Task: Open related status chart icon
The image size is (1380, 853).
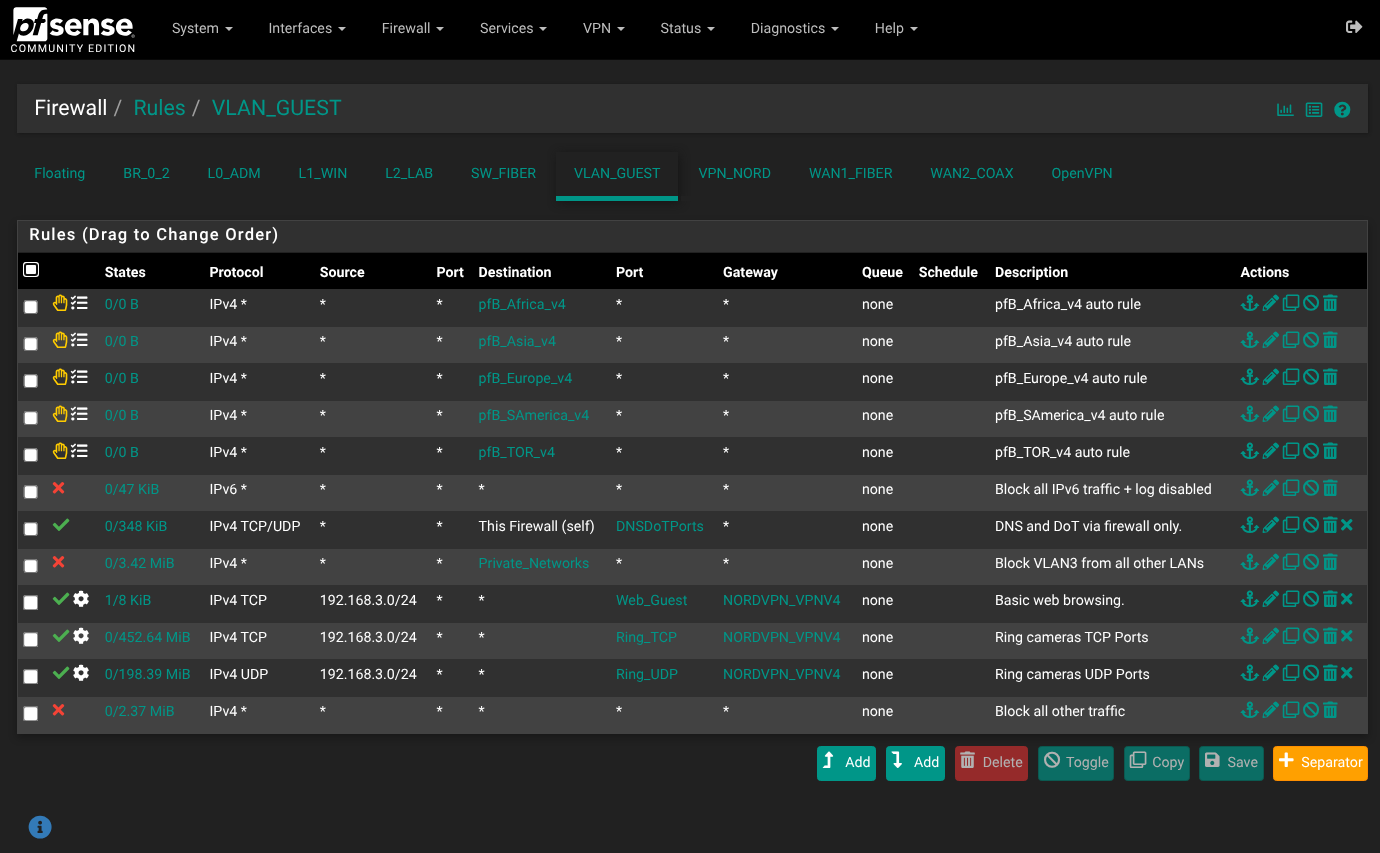Action: 1285,110
